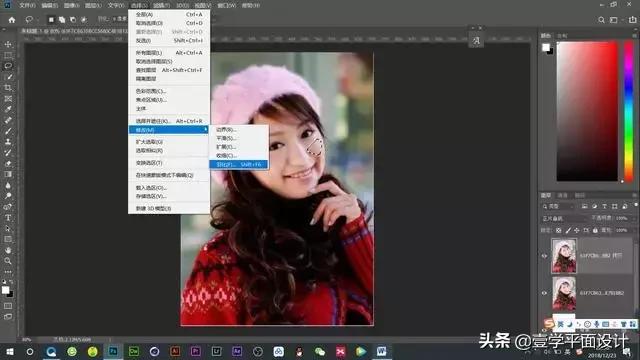
Task: Select the Pen tool
Action: [x=8, y=207]
